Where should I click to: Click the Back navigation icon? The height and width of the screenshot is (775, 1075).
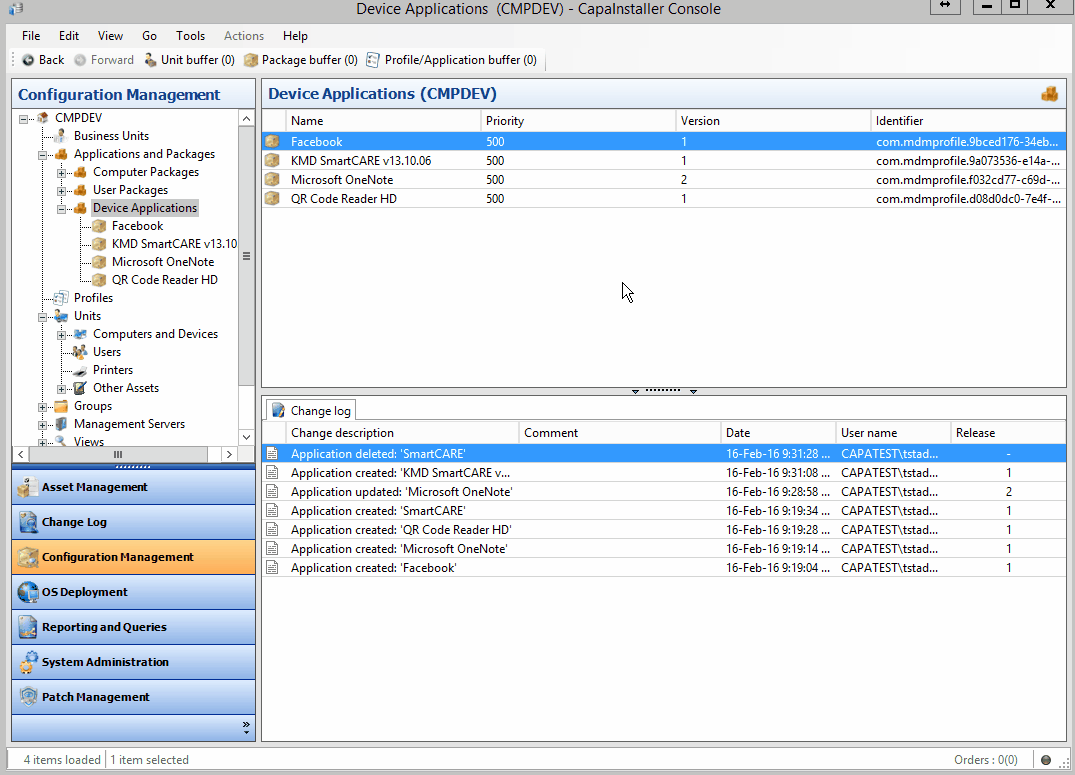28,60
